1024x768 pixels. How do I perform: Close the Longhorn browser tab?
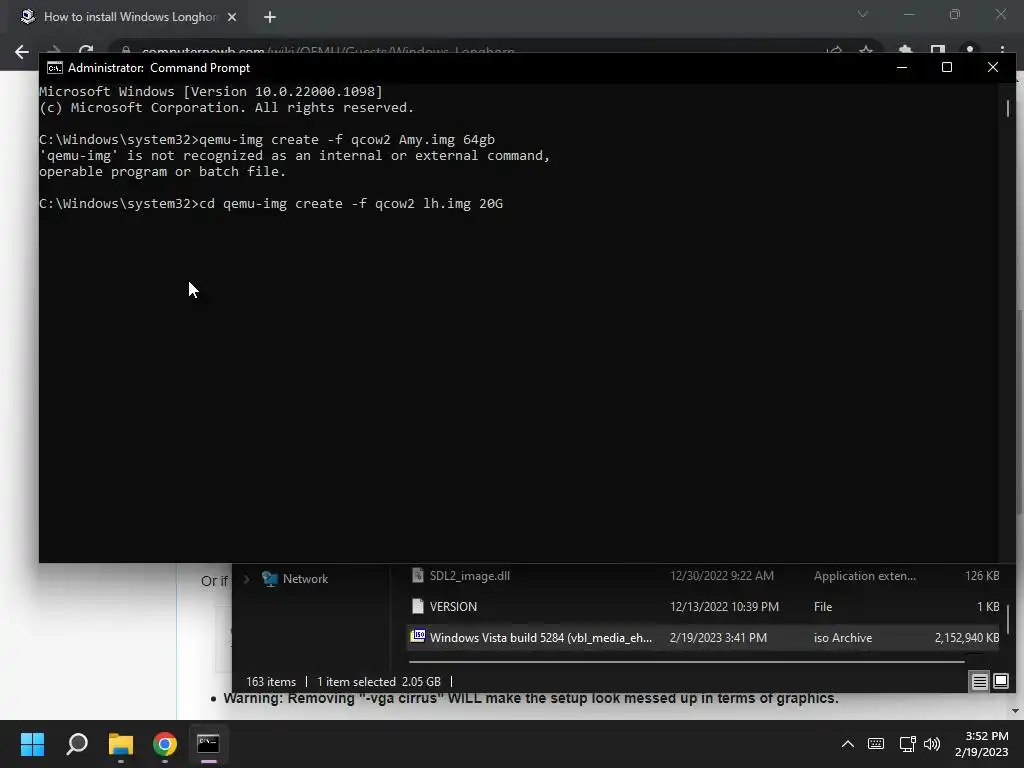[x=232, y=17]
